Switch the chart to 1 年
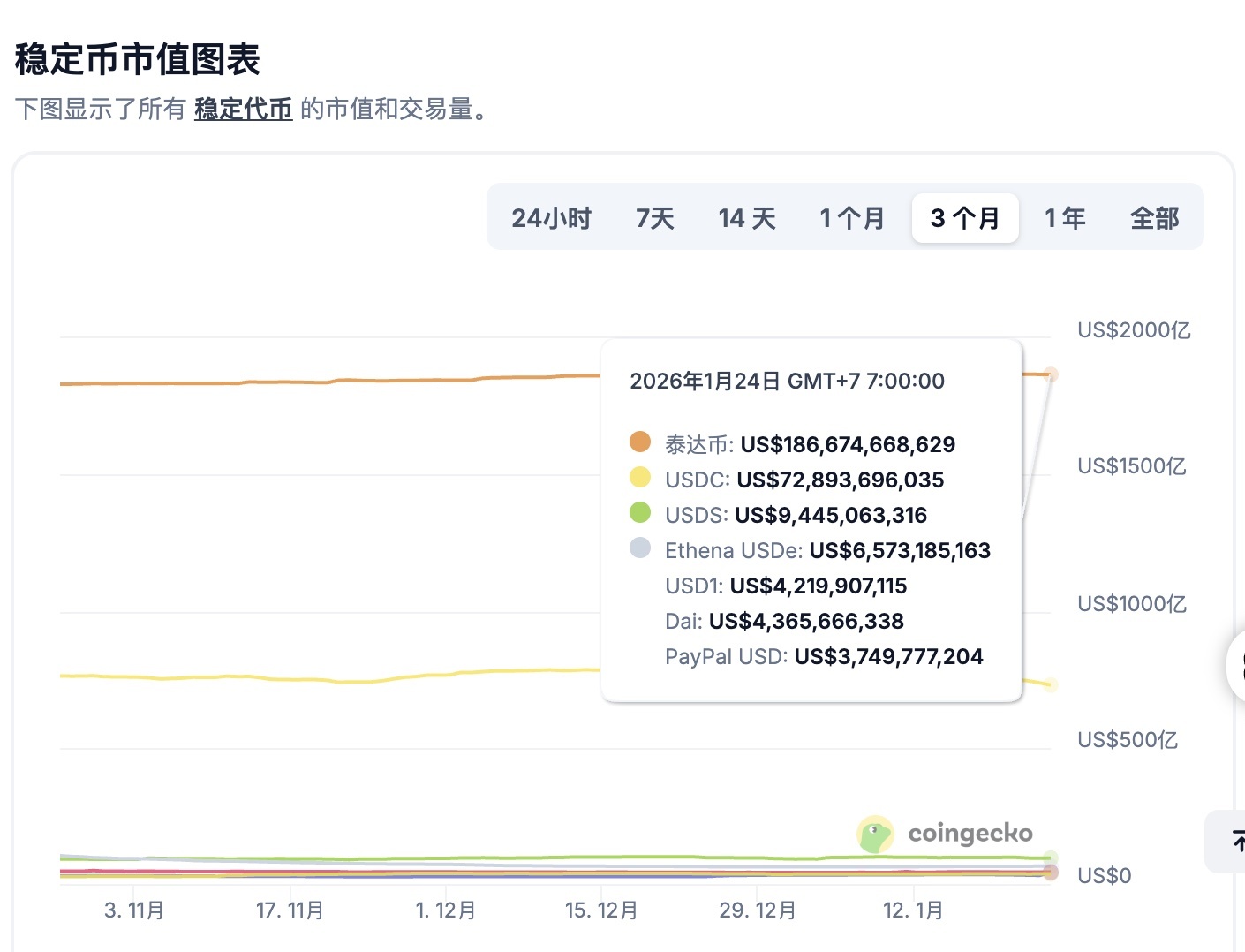Image resolution: width=1245 pixels, height=952 pixels. [1065, 218]
